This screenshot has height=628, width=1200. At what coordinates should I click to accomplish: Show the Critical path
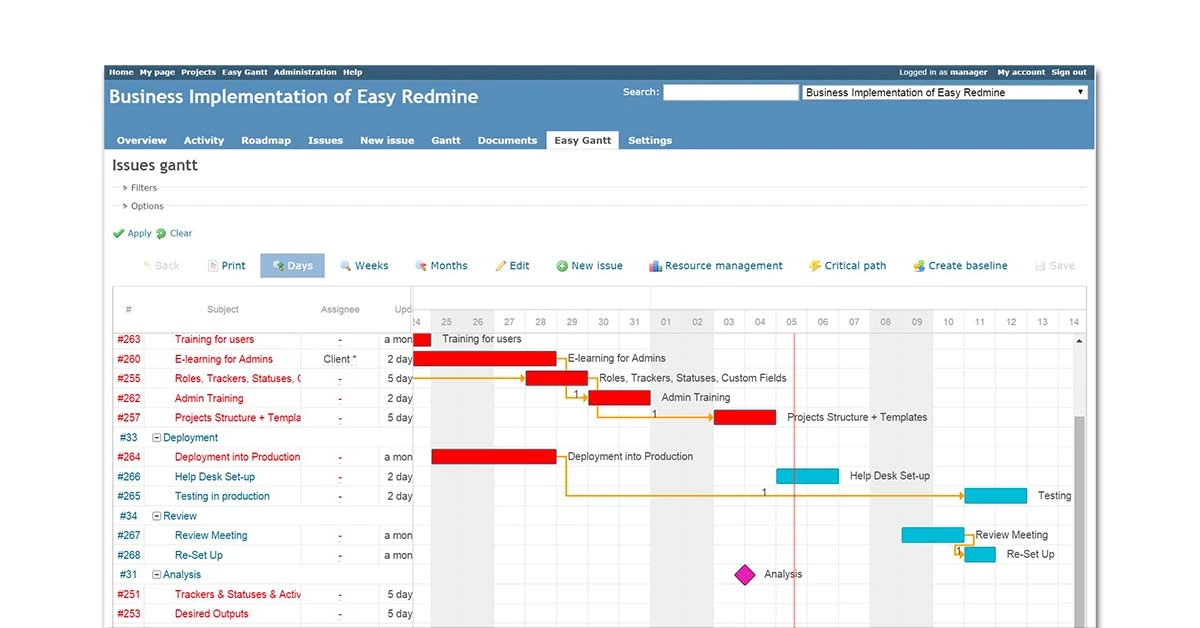coord(848,265)
